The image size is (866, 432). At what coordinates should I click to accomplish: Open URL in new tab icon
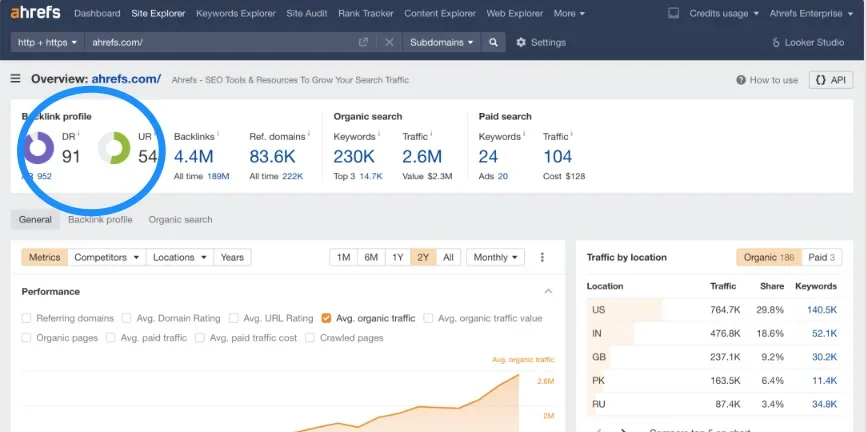click(x=363, y=42)
